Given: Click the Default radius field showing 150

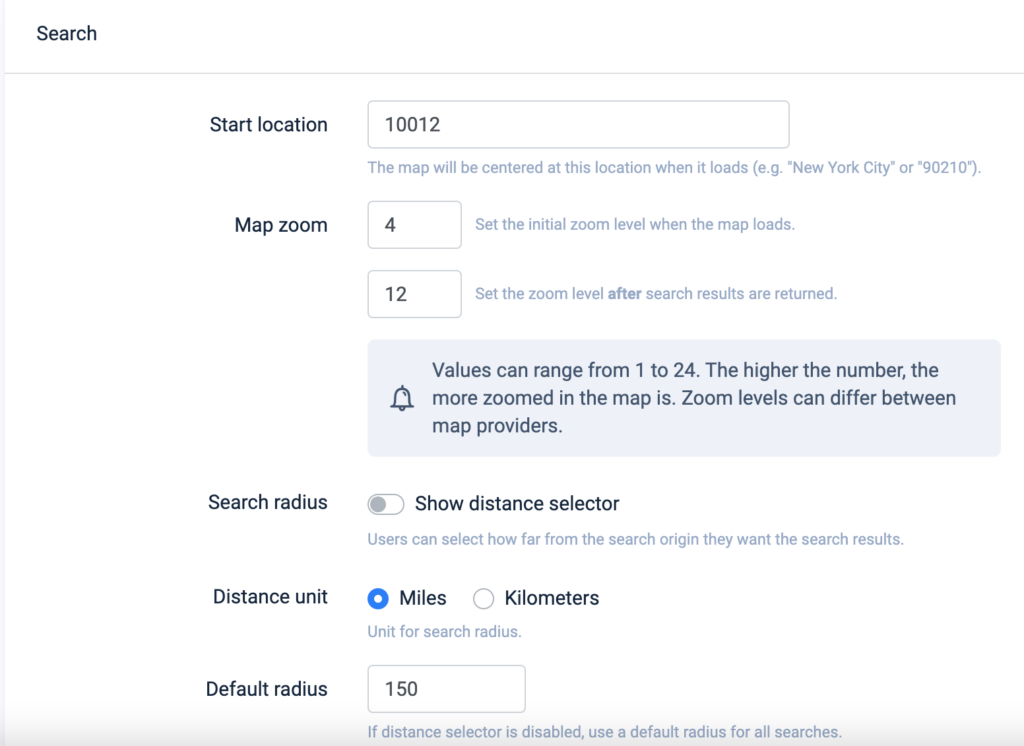Looking at the screenshot, I should (446, 689).
